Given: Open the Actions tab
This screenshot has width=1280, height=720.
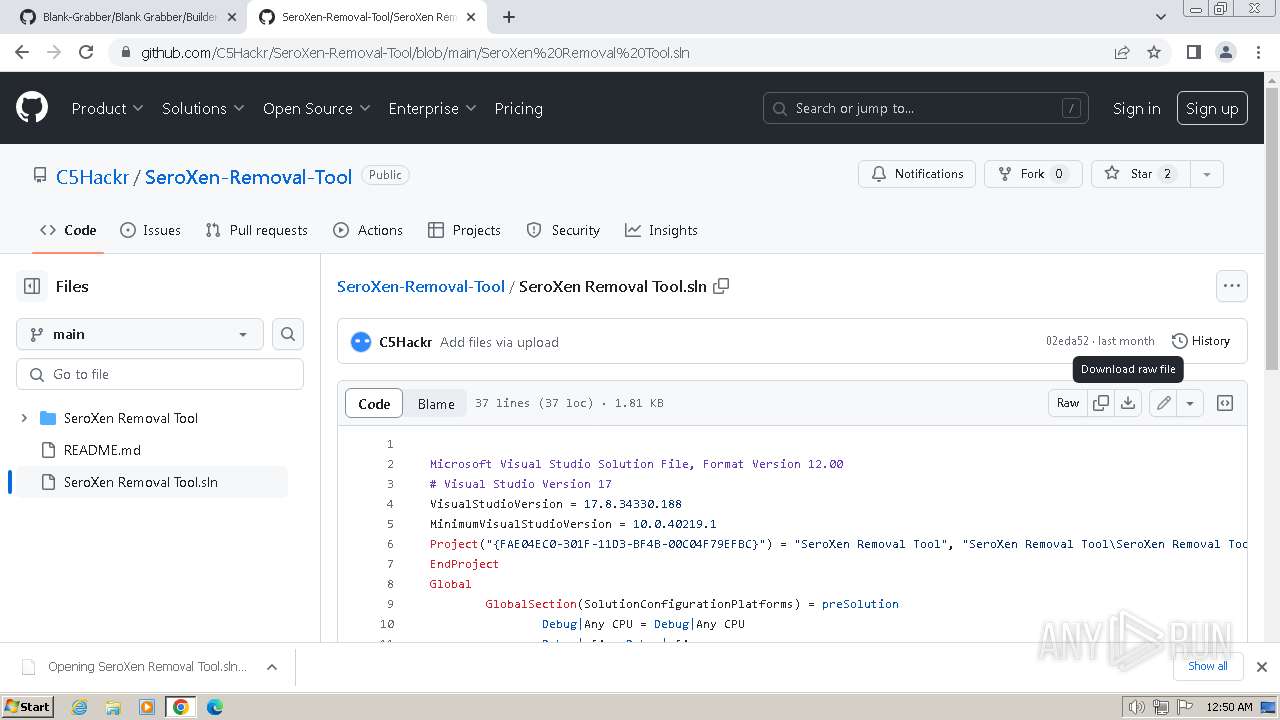Looking at the screenshot, I should click(x=368, y=230).
